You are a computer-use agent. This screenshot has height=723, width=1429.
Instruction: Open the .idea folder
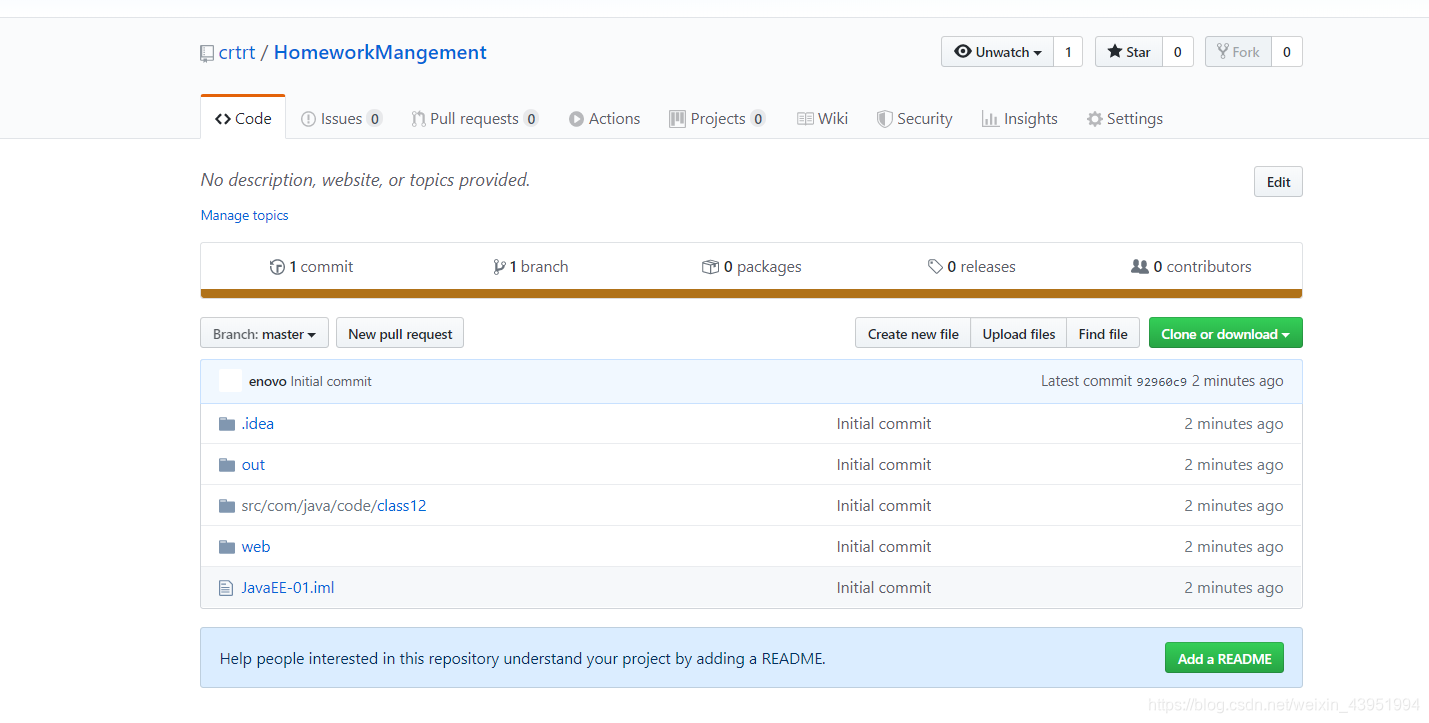(x=258, y=424)
